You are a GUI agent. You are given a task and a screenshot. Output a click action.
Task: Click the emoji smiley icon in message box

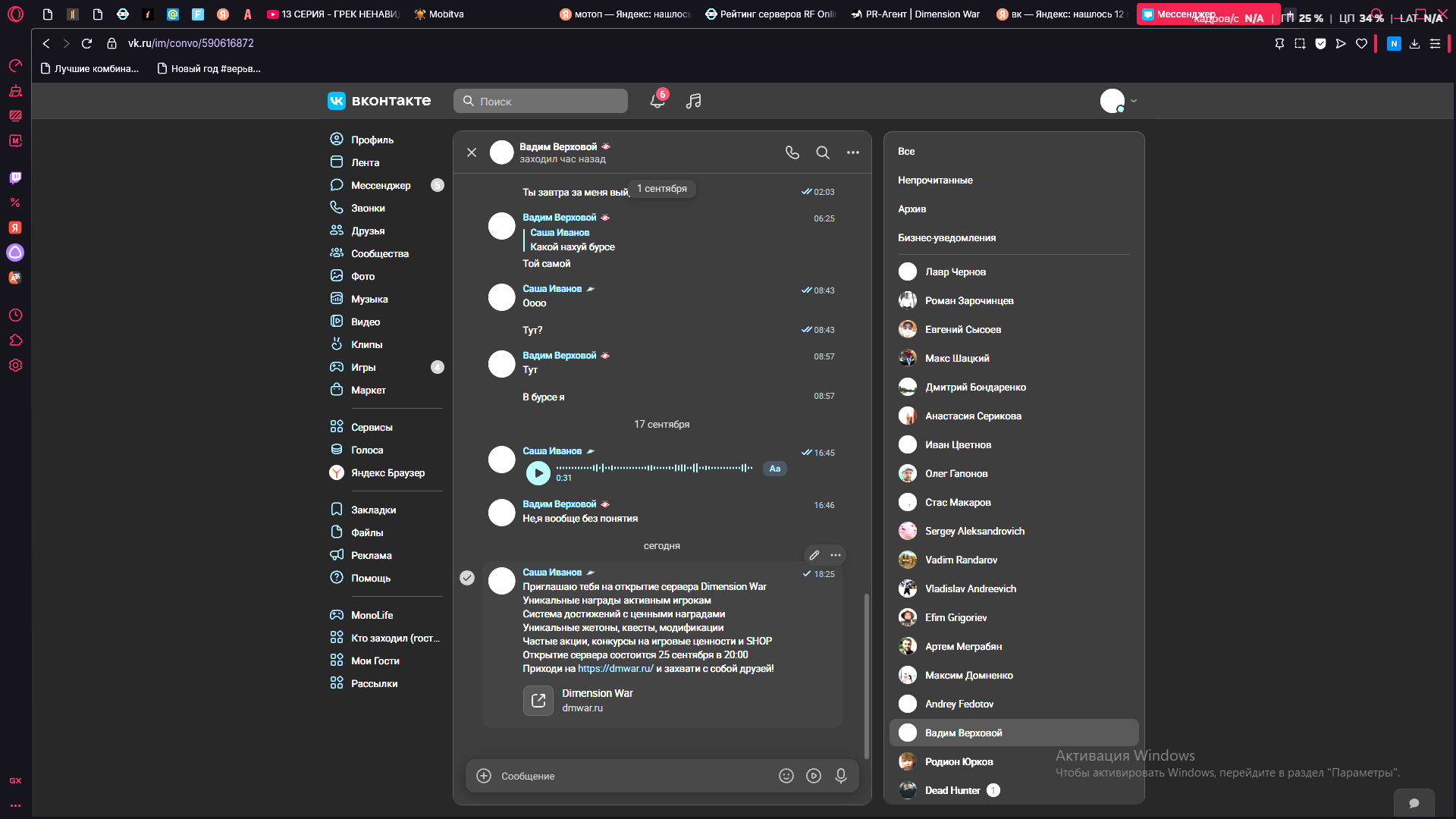tap(786, 776)
